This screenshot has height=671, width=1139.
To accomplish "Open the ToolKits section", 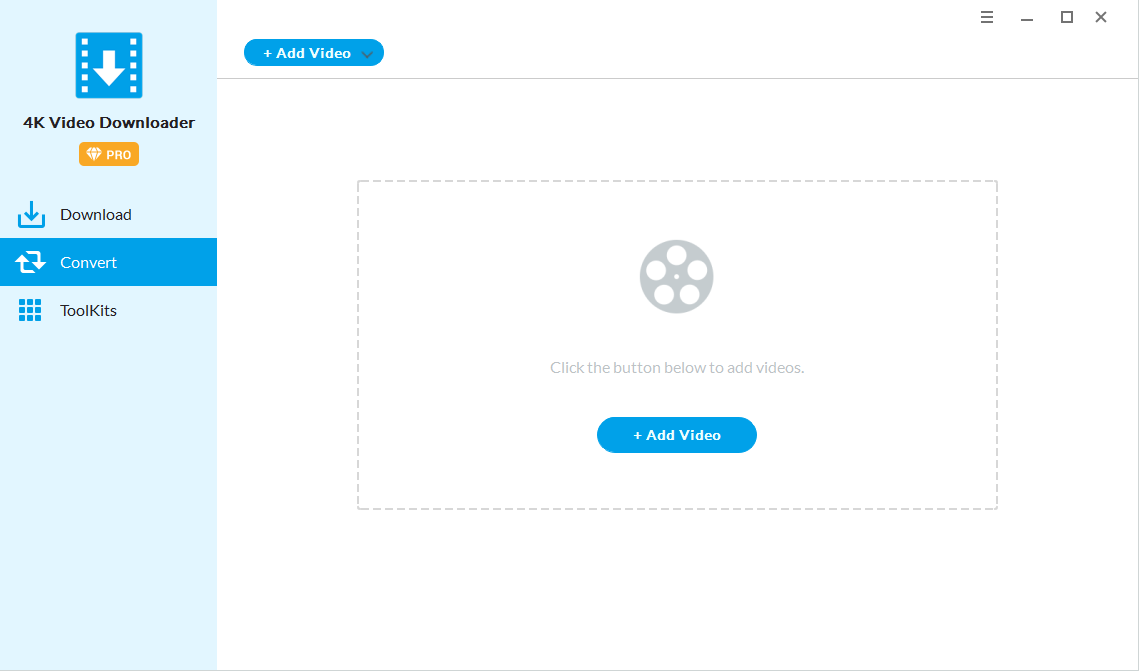I will (108, 310).
